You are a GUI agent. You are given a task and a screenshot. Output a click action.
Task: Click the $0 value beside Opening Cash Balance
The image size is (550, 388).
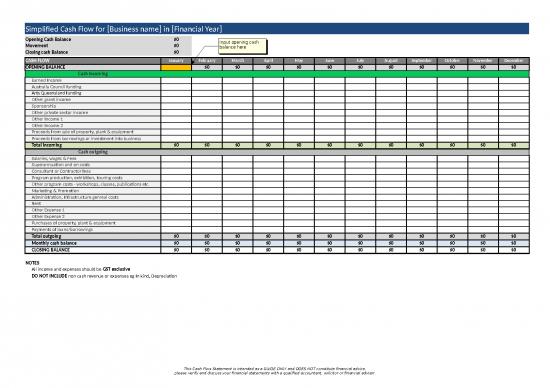176,39
